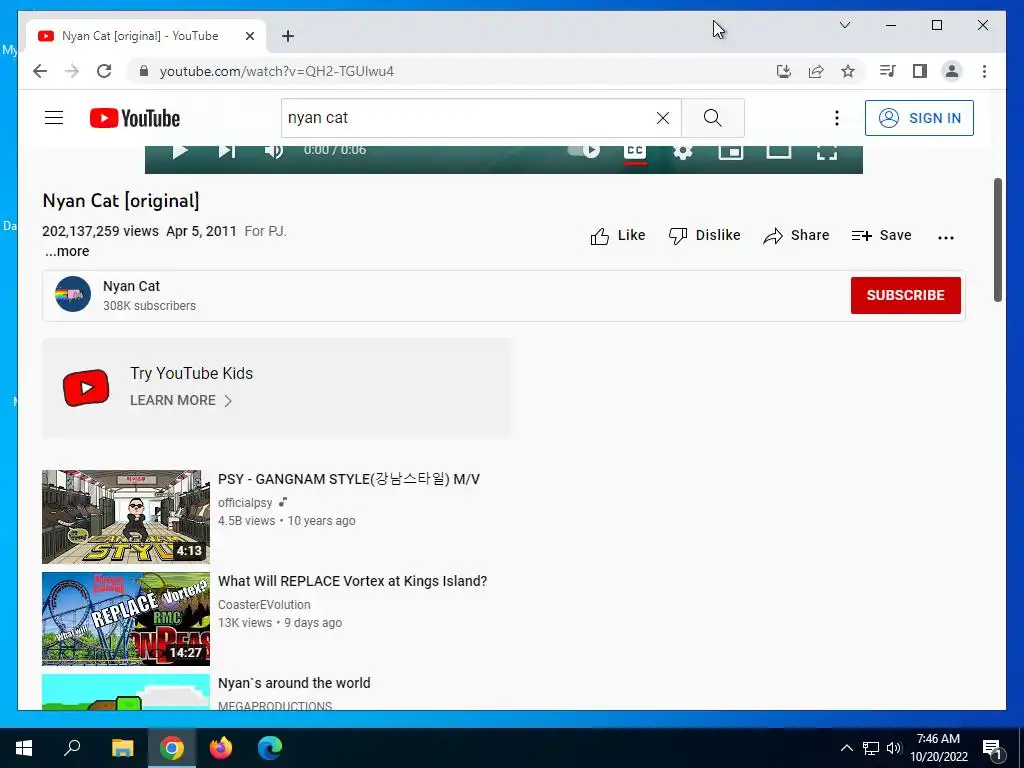Show hidden tray icons chevron
This screenshot has width=1024, height=768.
[846, 748]
